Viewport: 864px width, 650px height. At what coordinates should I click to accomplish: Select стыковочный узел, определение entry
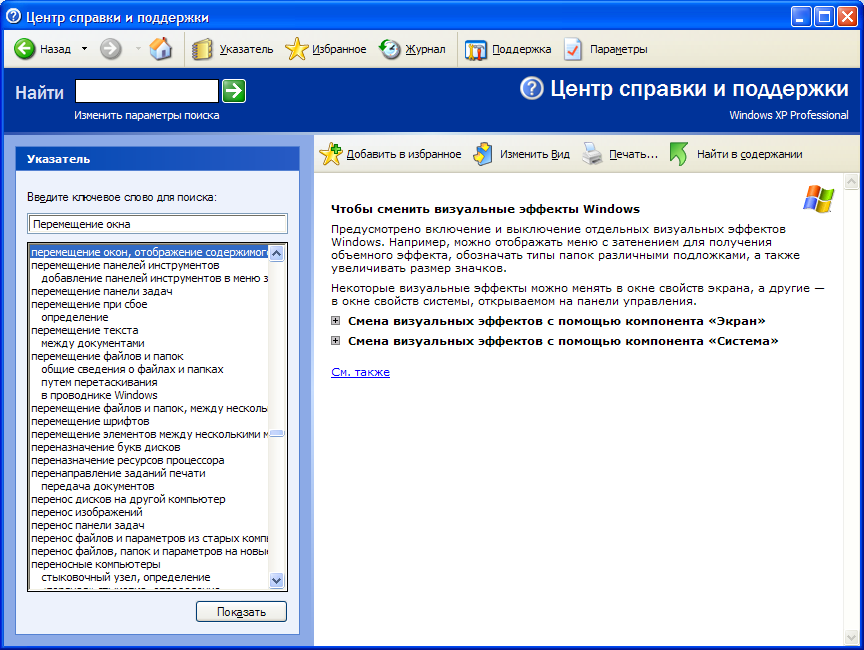[126, 577]
